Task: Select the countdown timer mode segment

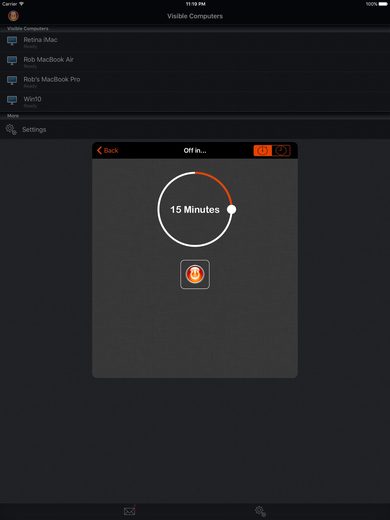Action: point(263,150)
